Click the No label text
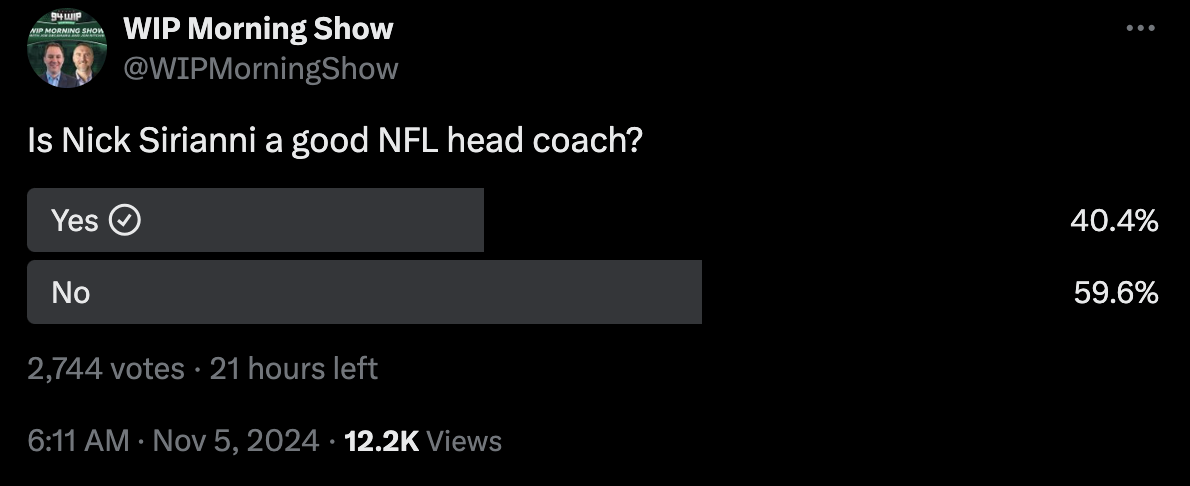 click(x=71, y=292)
